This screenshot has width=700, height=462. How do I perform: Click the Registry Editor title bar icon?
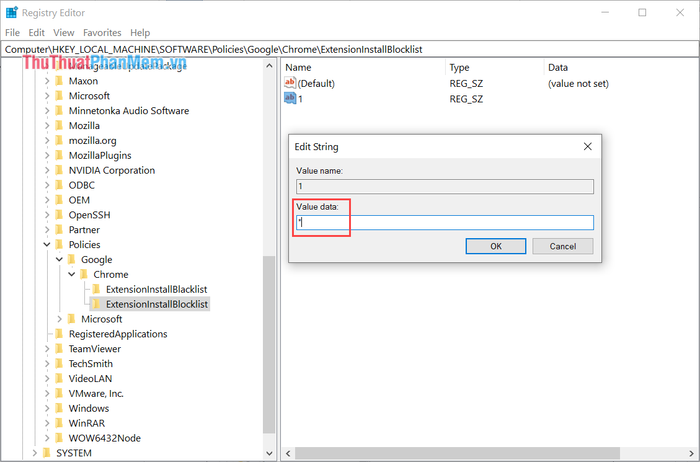tap(12, 12)
